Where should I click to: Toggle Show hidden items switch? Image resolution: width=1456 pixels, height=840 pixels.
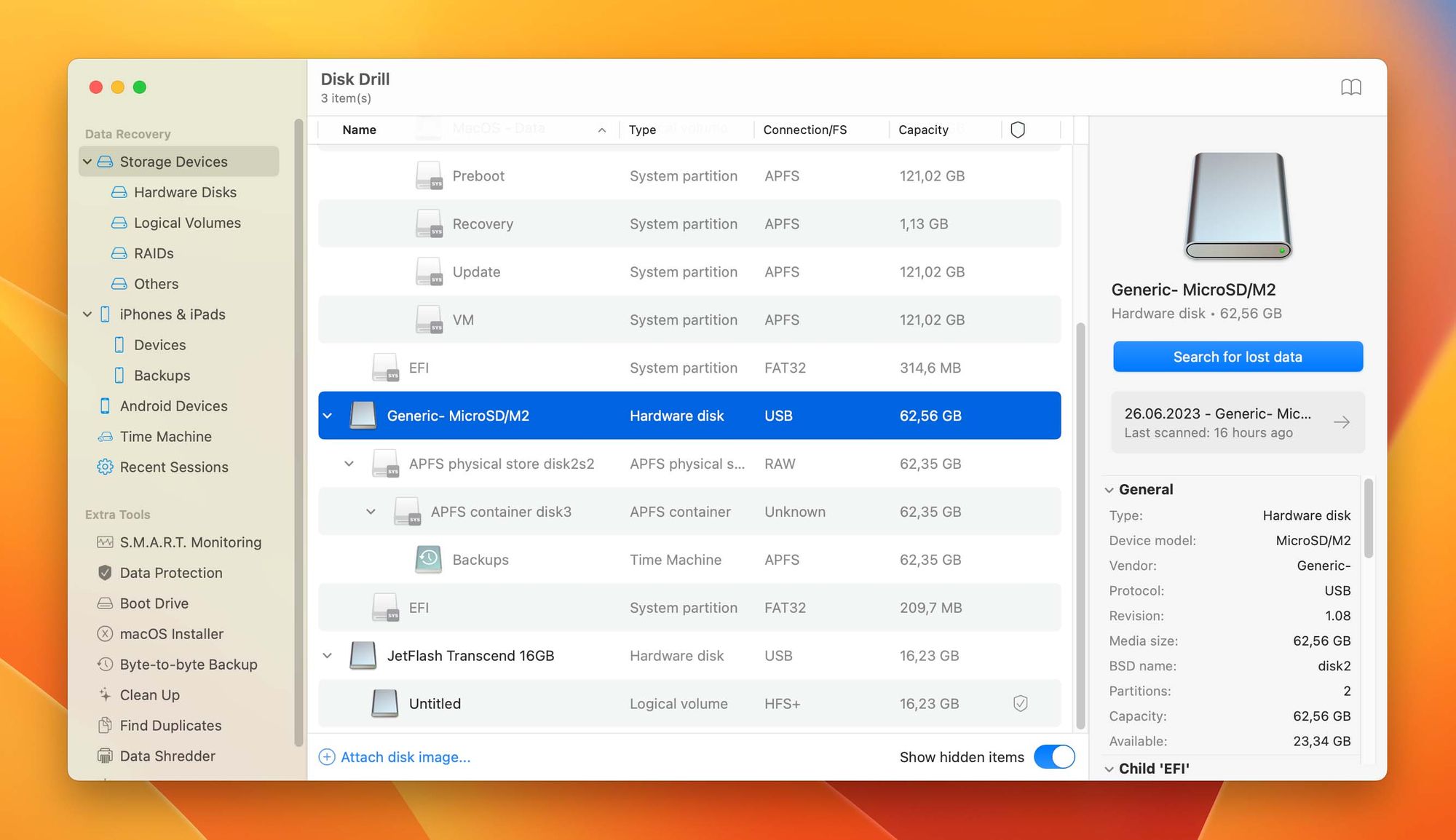pyautogui.click(x=1054, y=757)
